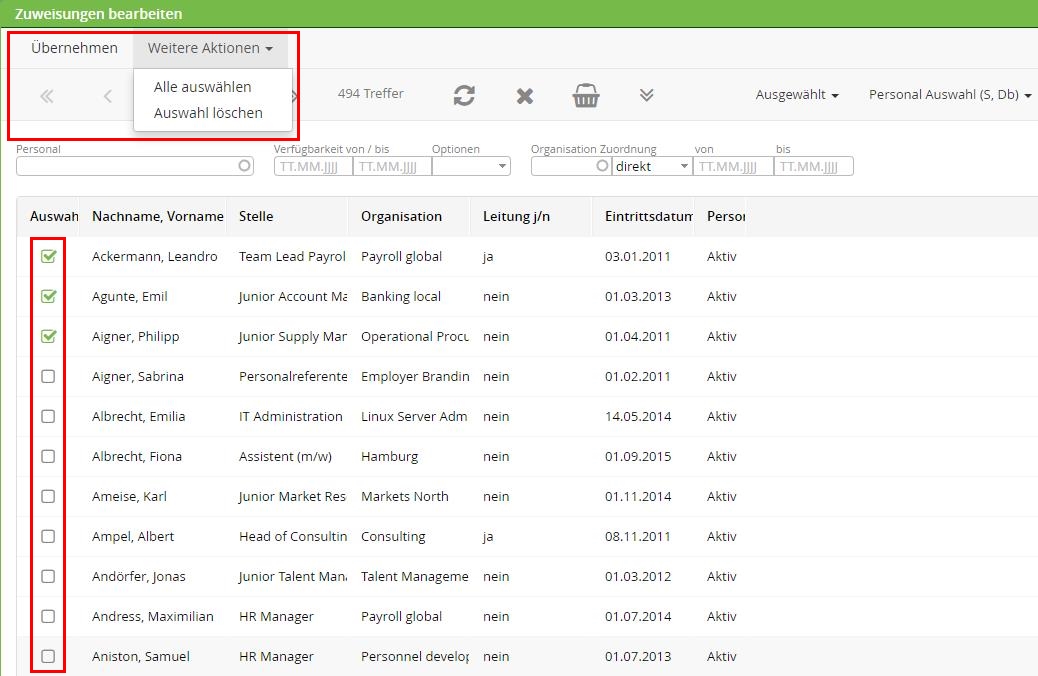Viewport: 1038px width, 676px height.
Task: Sort by Nachname, Vorname column header
Action: click(x=158, y=217)
